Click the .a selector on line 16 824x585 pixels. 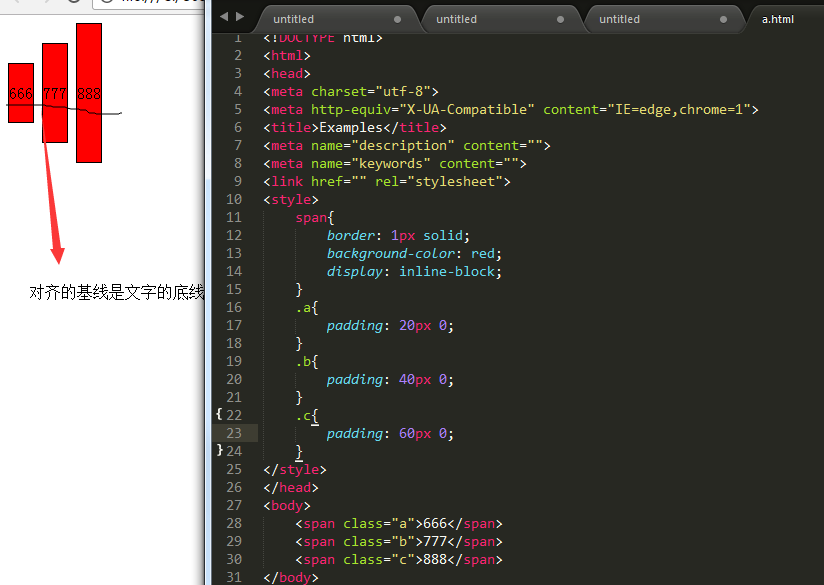303,307
